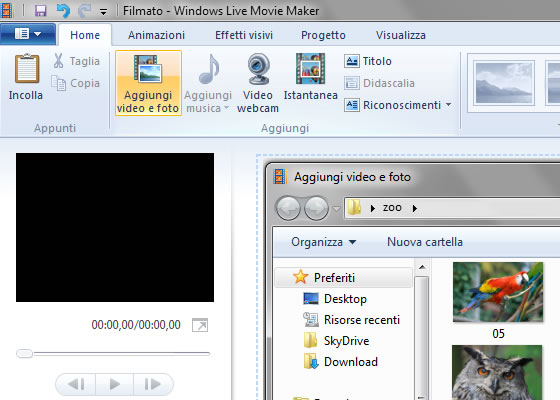Image resolution: width=560 pixels, height=400 pixels.
Task: Add a Titolo to the movie
Action: point(368,61)
